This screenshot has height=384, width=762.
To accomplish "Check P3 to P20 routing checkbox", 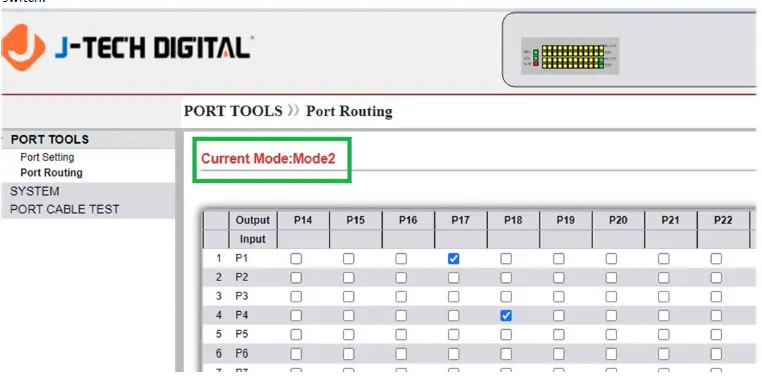I will click(x=611, y=297).
